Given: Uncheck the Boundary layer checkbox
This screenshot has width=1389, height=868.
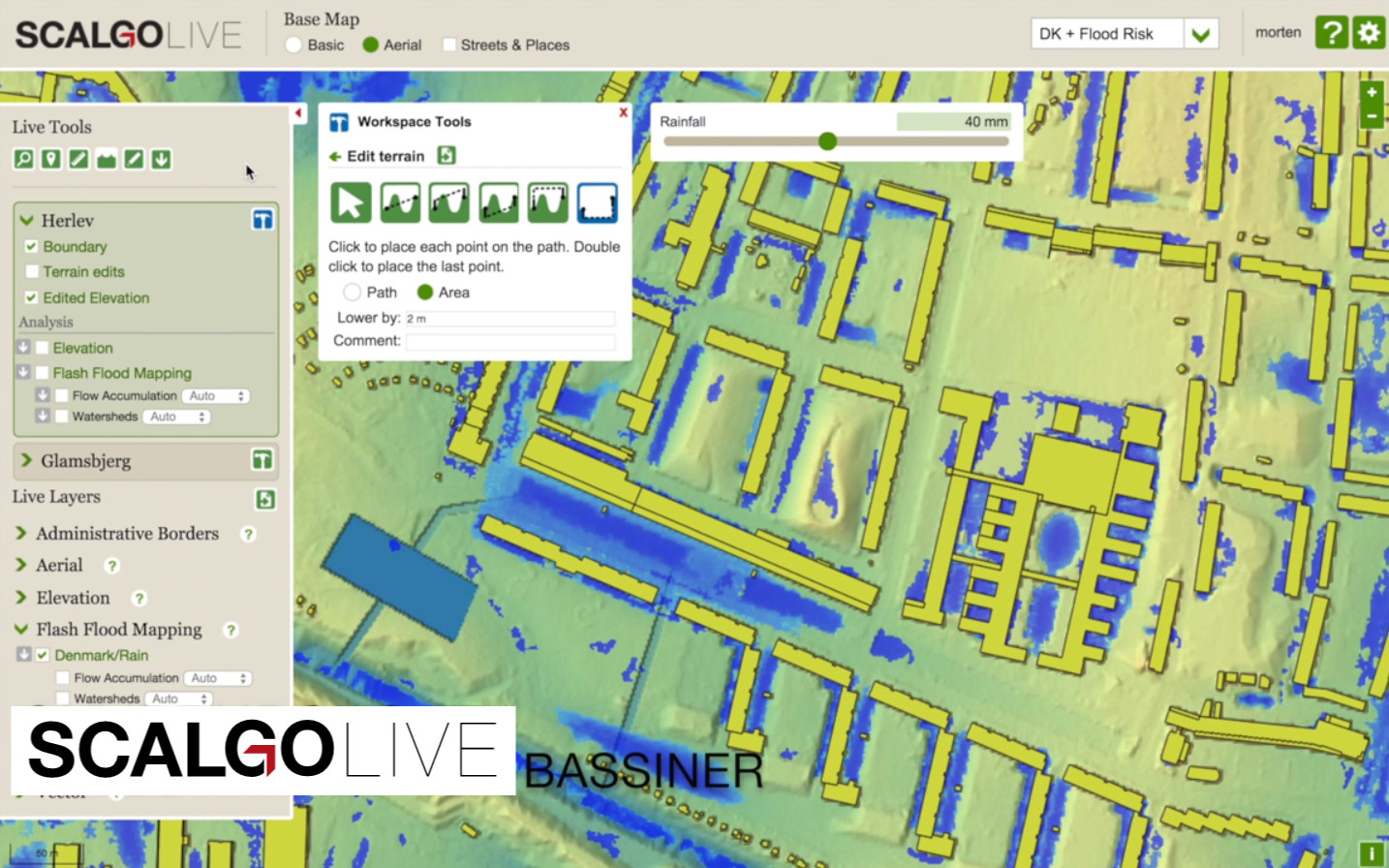Looking at the screenshot, I should click(32, 247).
